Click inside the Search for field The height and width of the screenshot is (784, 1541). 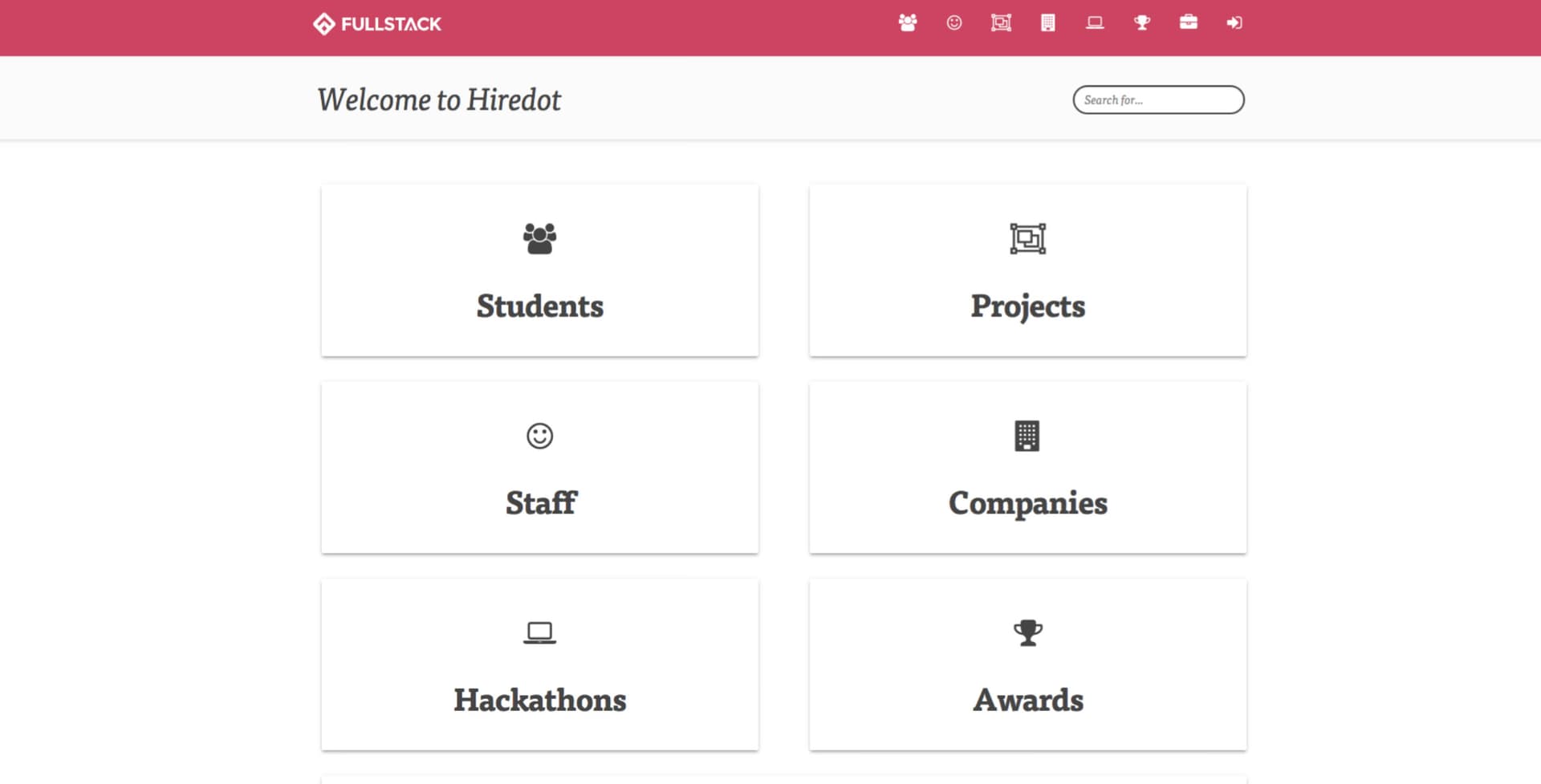[1157, 99]
